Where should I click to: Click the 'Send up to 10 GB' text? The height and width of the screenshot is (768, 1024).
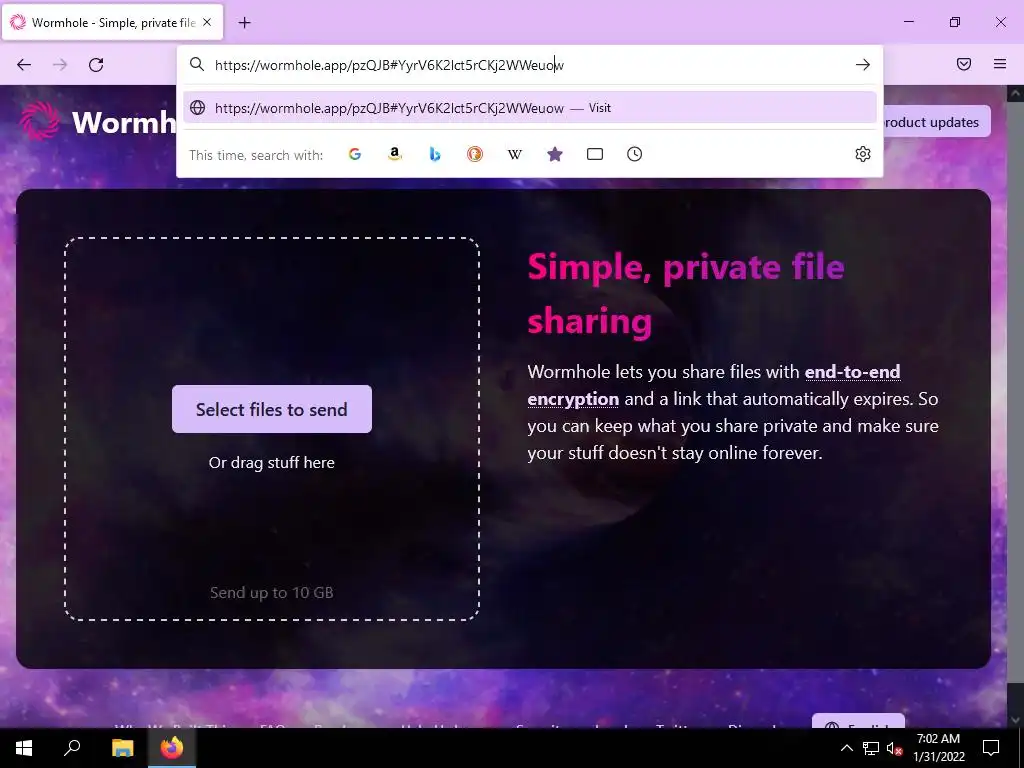272,592
